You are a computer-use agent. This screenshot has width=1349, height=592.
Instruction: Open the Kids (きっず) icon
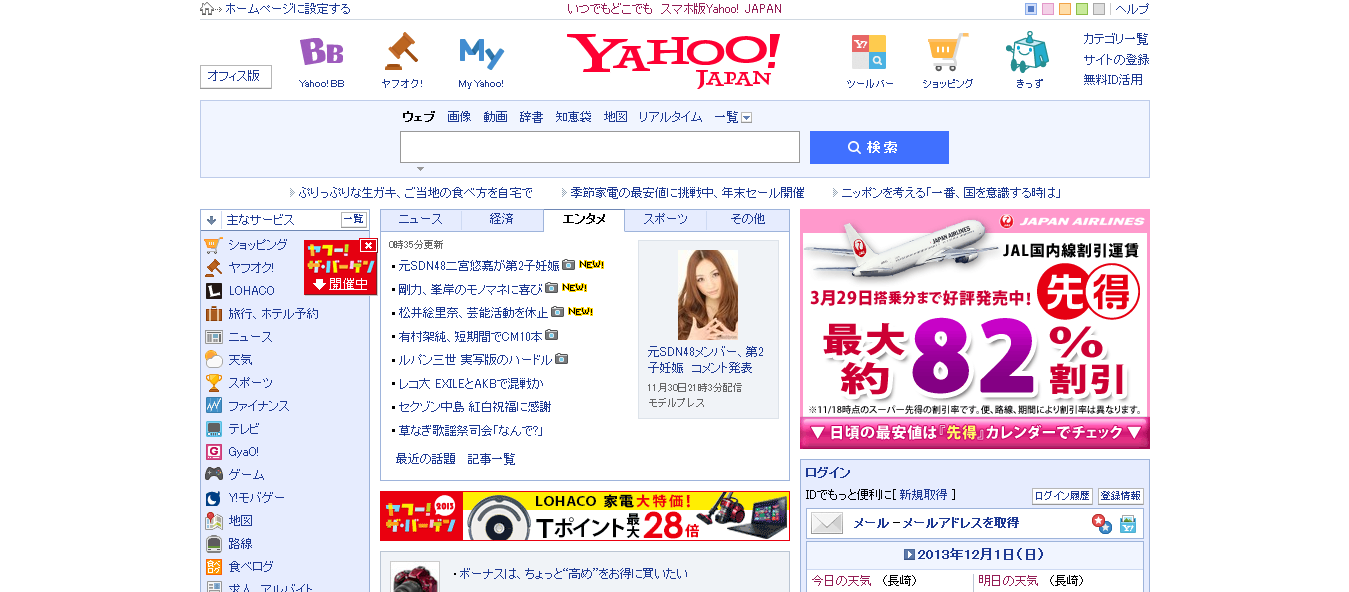[1027, 51]
